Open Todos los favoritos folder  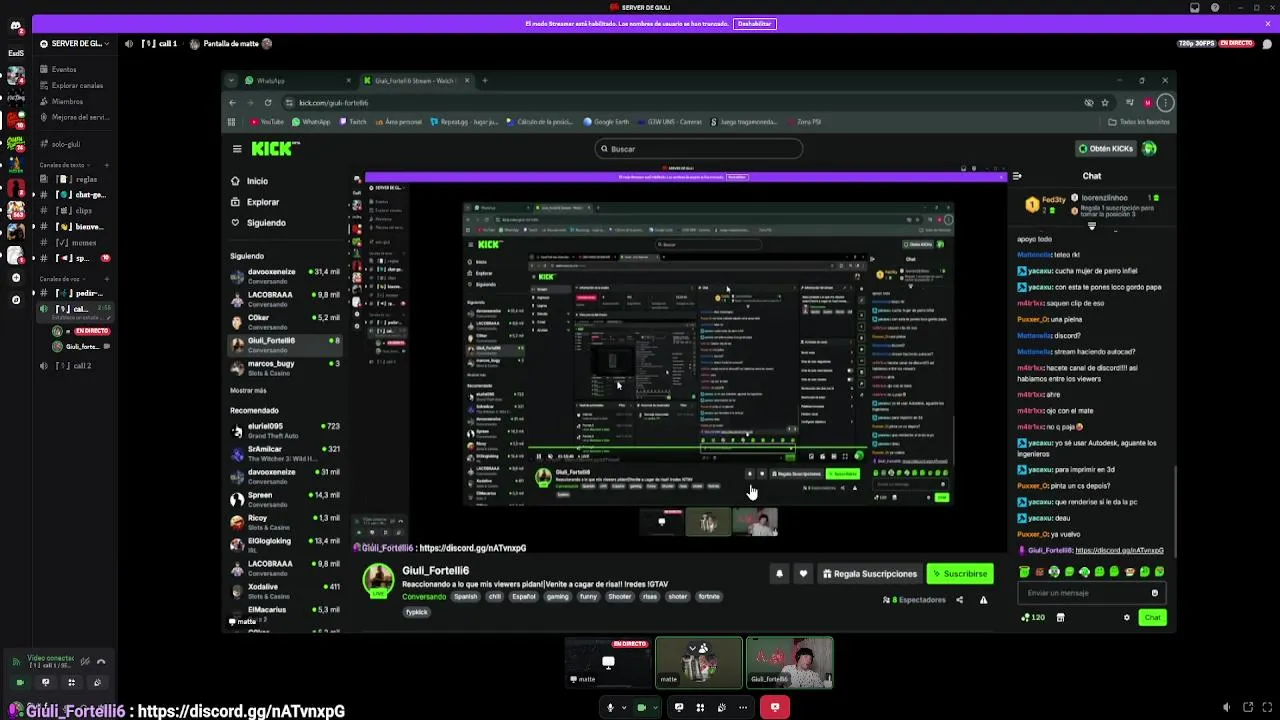pos(1139,122)
